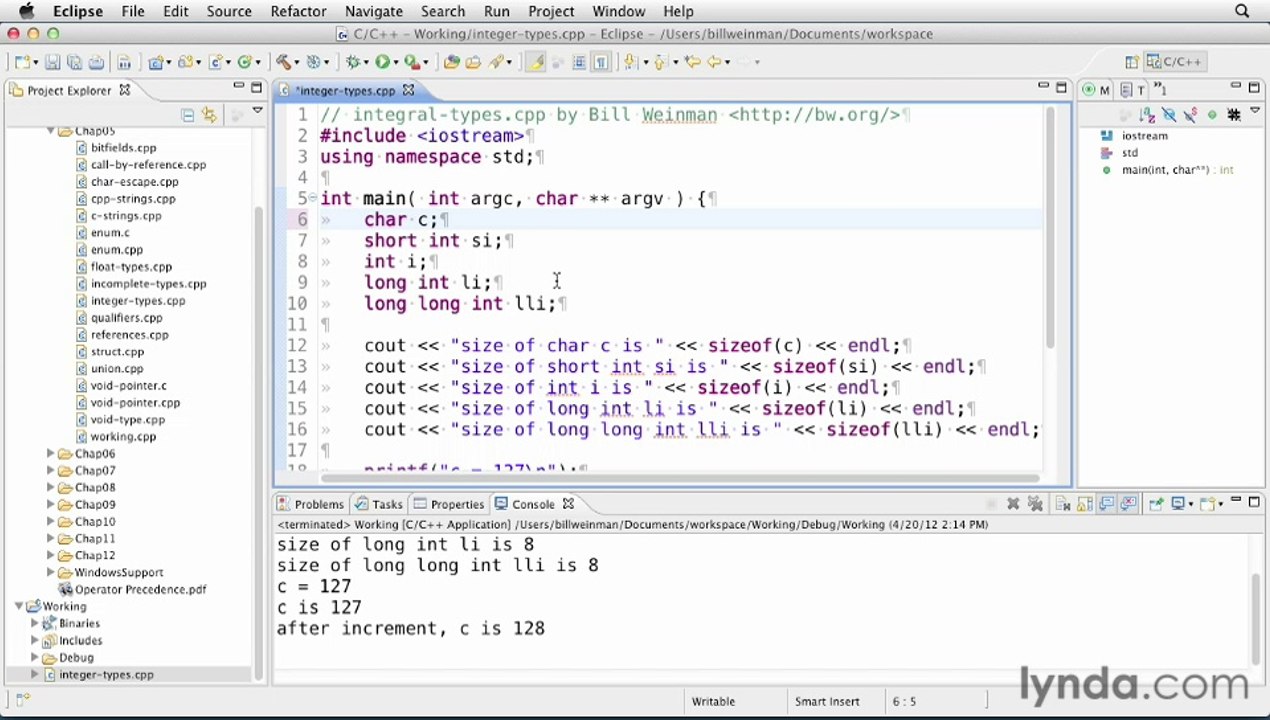Viewport: 1270px width, 720px height.
Task: Open the Navigate menu
Action: 374,11
